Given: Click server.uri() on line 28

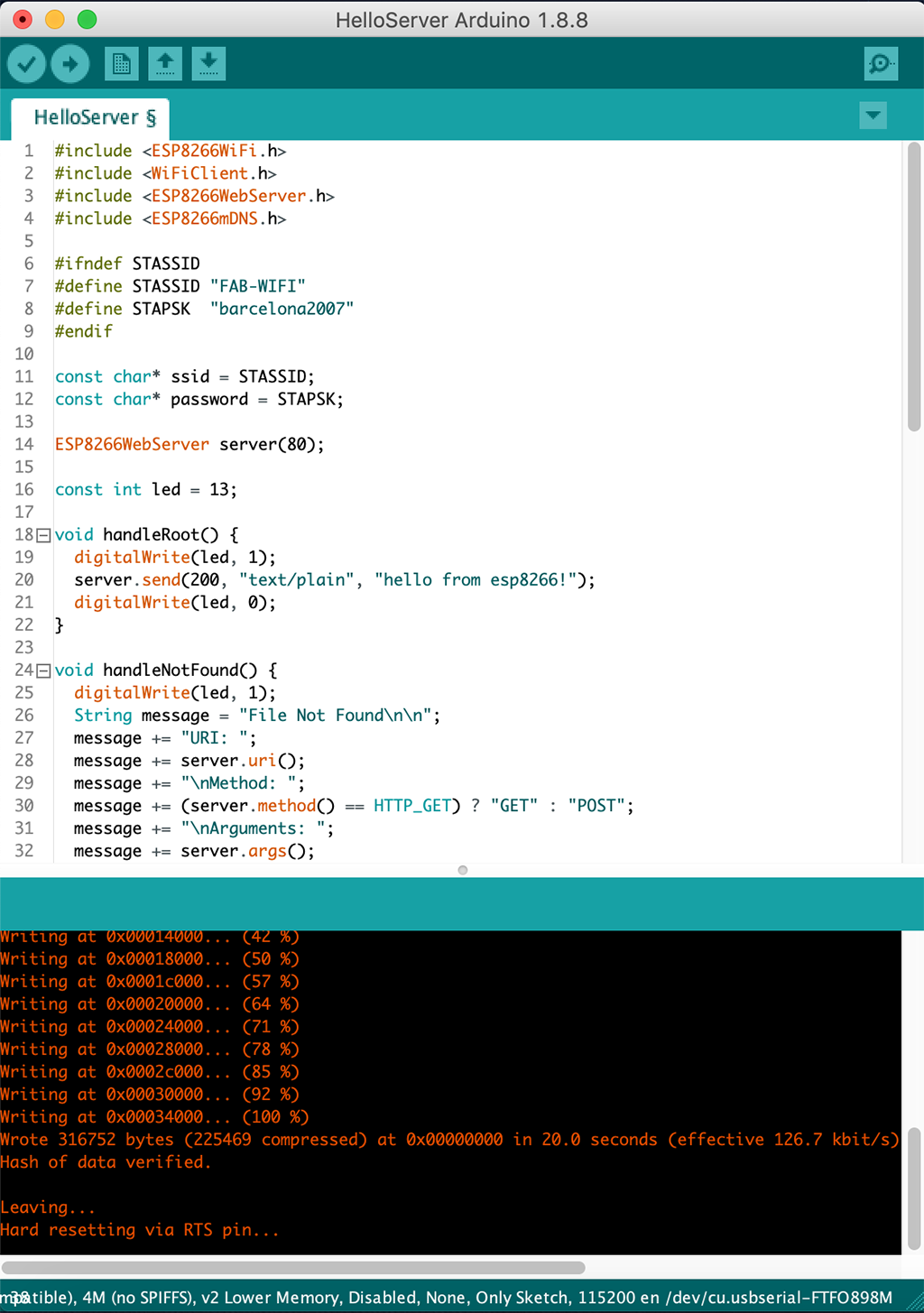Looking at the screenshot, I should 243,760.
